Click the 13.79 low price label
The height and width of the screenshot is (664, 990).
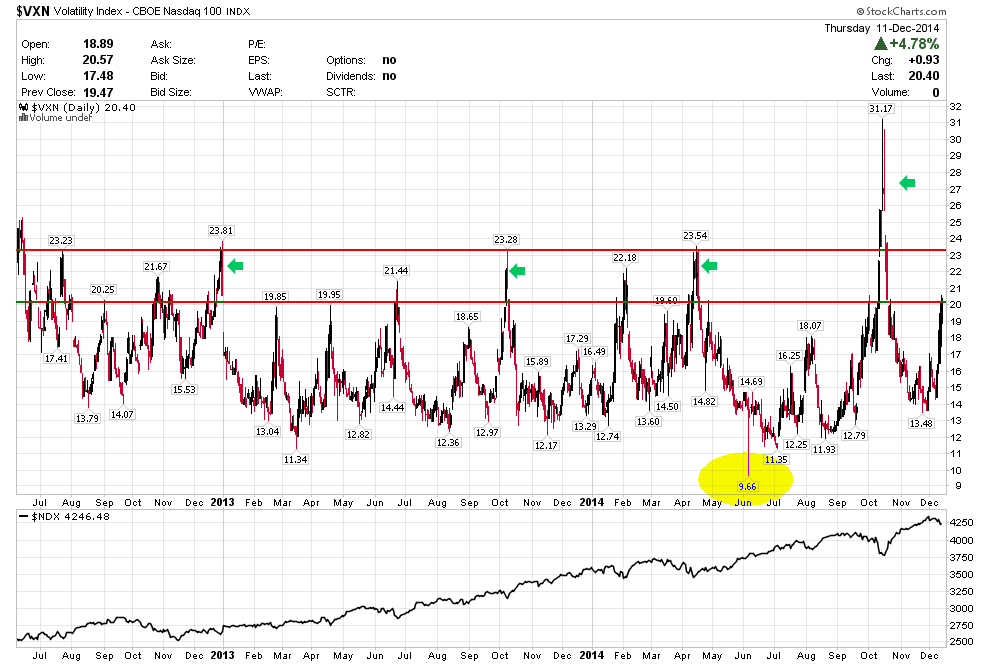pyautogui.click(x=87, y=418)
